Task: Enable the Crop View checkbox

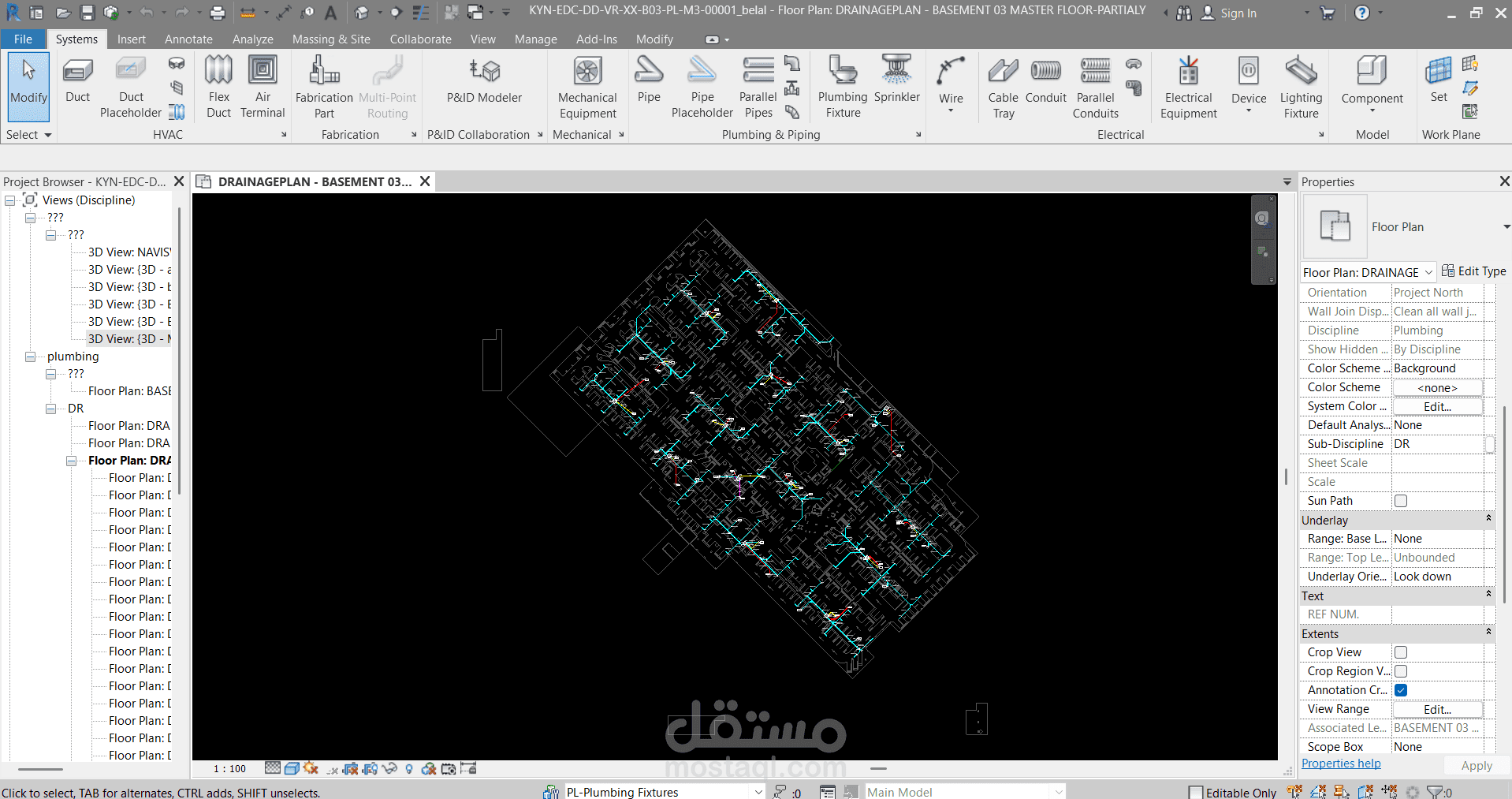Action: (x=1401, y=652)
